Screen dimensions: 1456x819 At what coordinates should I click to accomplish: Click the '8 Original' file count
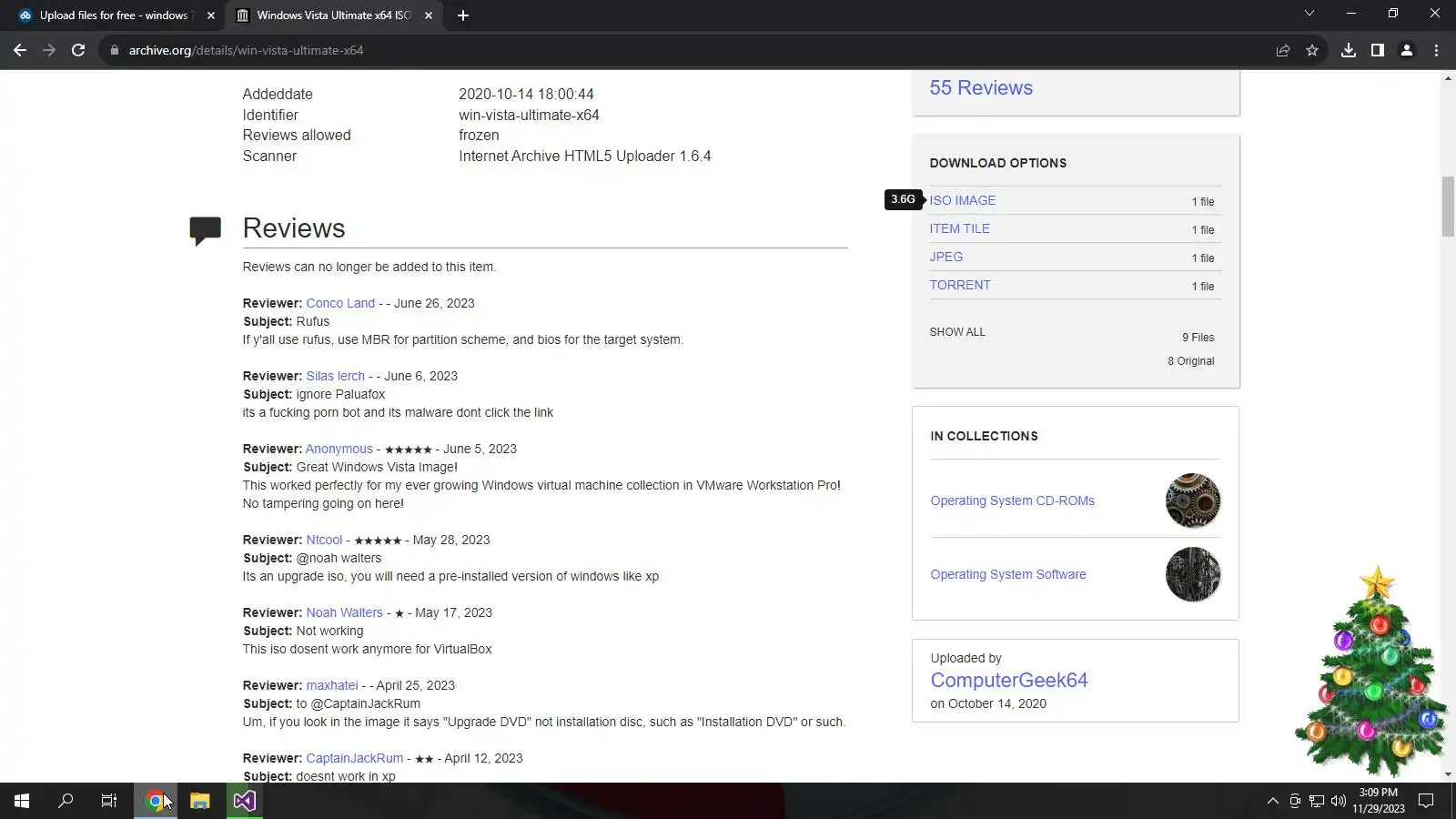pos(1191,361)
